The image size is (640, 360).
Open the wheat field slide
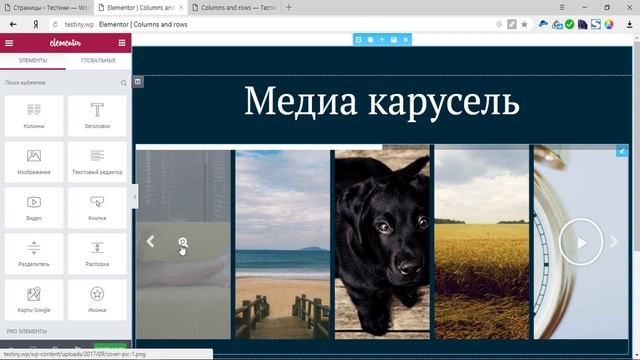click(x=482, y=244)
